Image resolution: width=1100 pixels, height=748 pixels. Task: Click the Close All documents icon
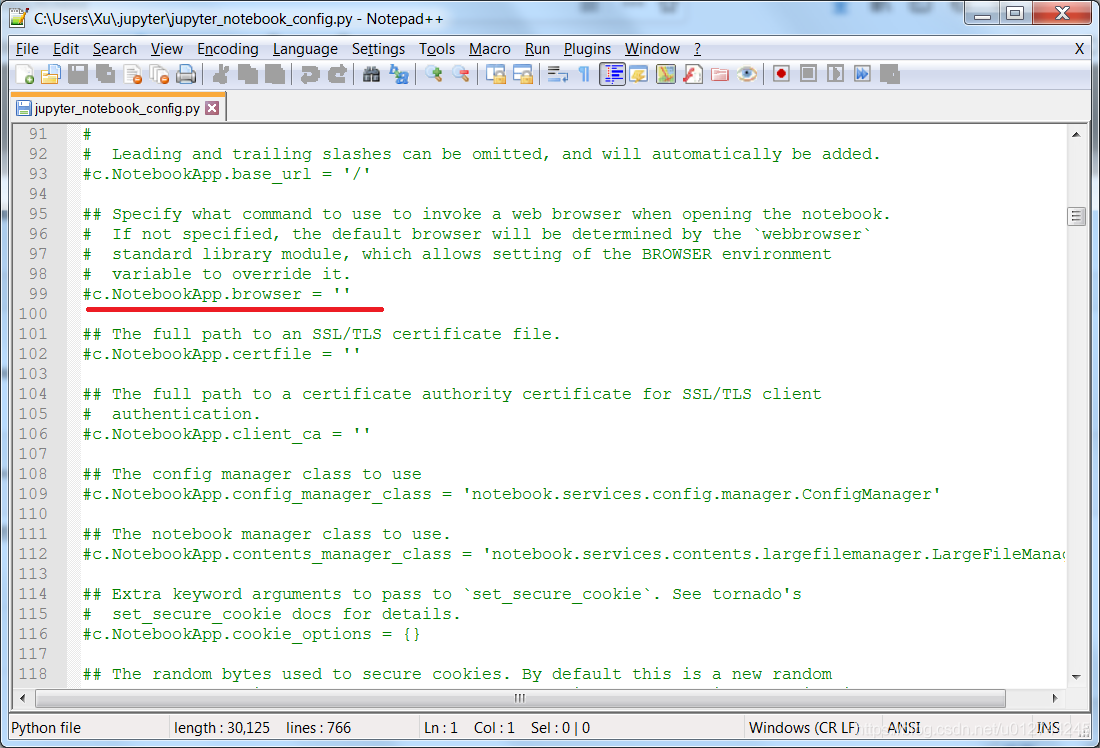pyautogui.click(x=159, y=74)
